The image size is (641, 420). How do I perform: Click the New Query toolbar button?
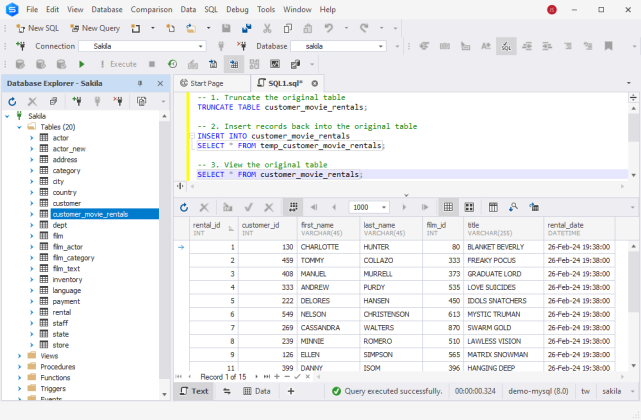tap(94, 28)
